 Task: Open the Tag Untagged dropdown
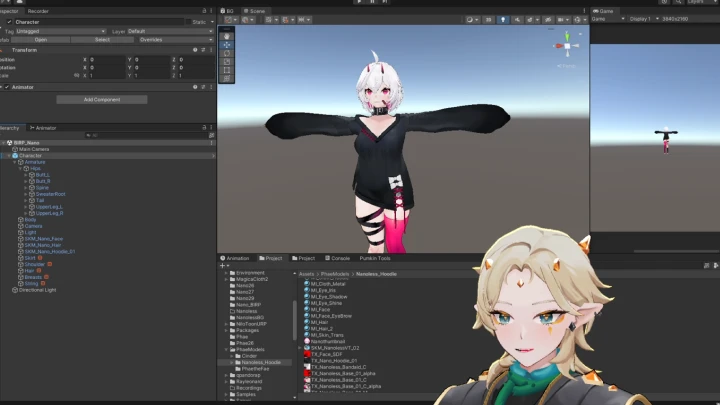pyautogui.click(x=61, y=31)
